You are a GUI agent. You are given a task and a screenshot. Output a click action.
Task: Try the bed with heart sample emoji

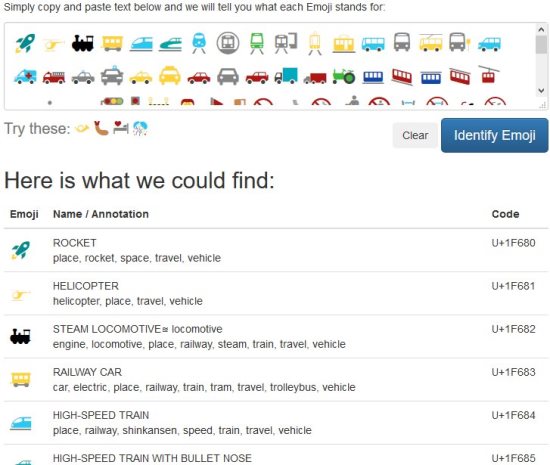(121, 128)
